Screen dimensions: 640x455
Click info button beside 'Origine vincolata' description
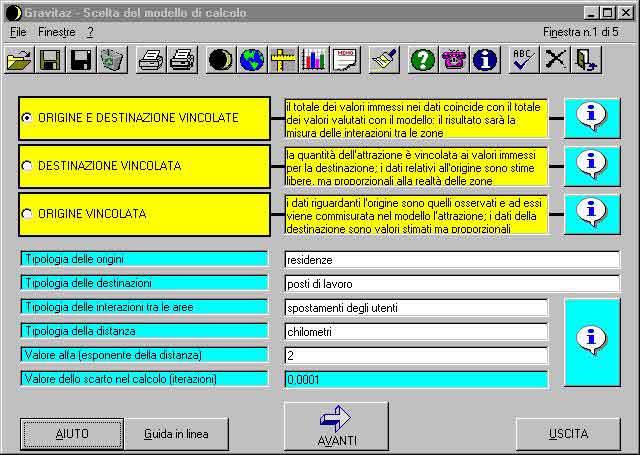click(x=592, y=213)
